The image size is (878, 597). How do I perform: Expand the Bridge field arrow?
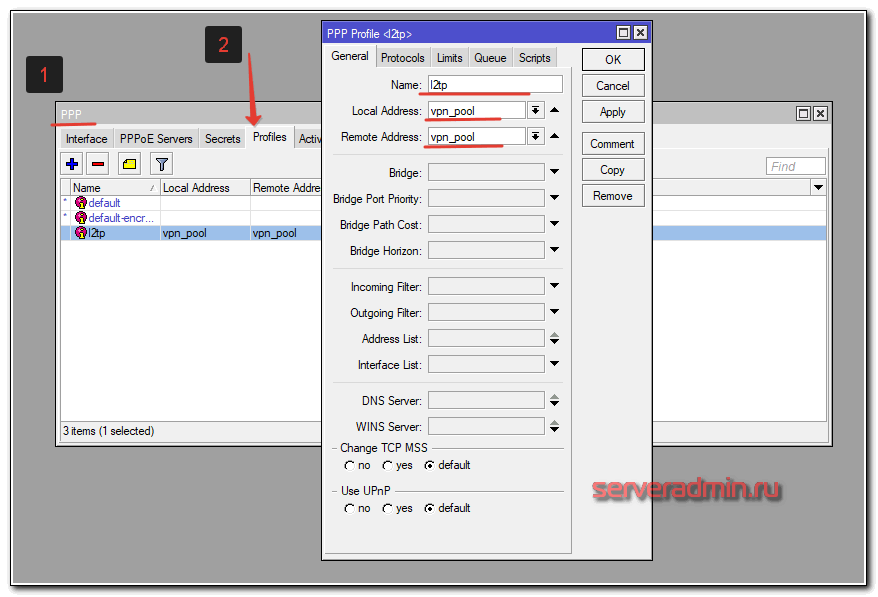click(x=554, y=172)
